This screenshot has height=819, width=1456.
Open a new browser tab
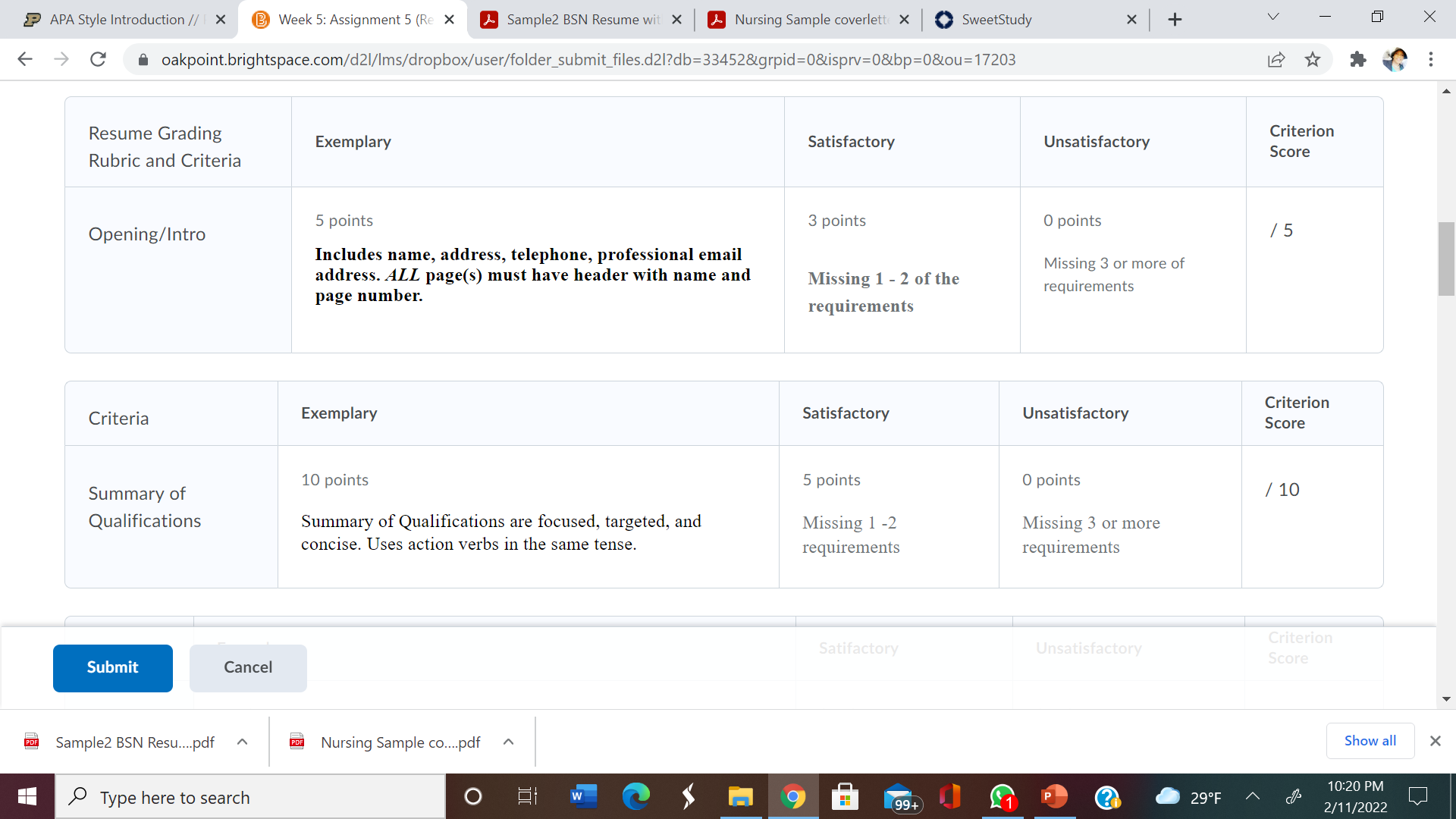(1175, 20)
